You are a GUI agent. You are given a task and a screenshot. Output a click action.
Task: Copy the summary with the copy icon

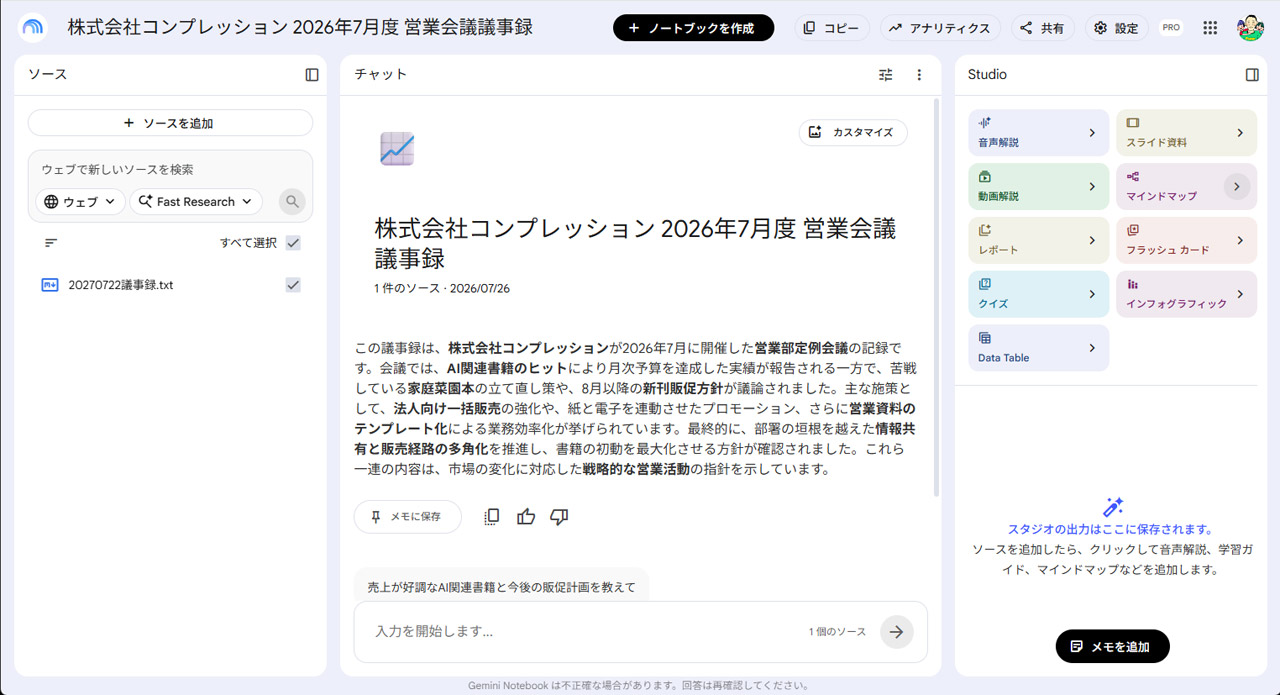[491, 517]
